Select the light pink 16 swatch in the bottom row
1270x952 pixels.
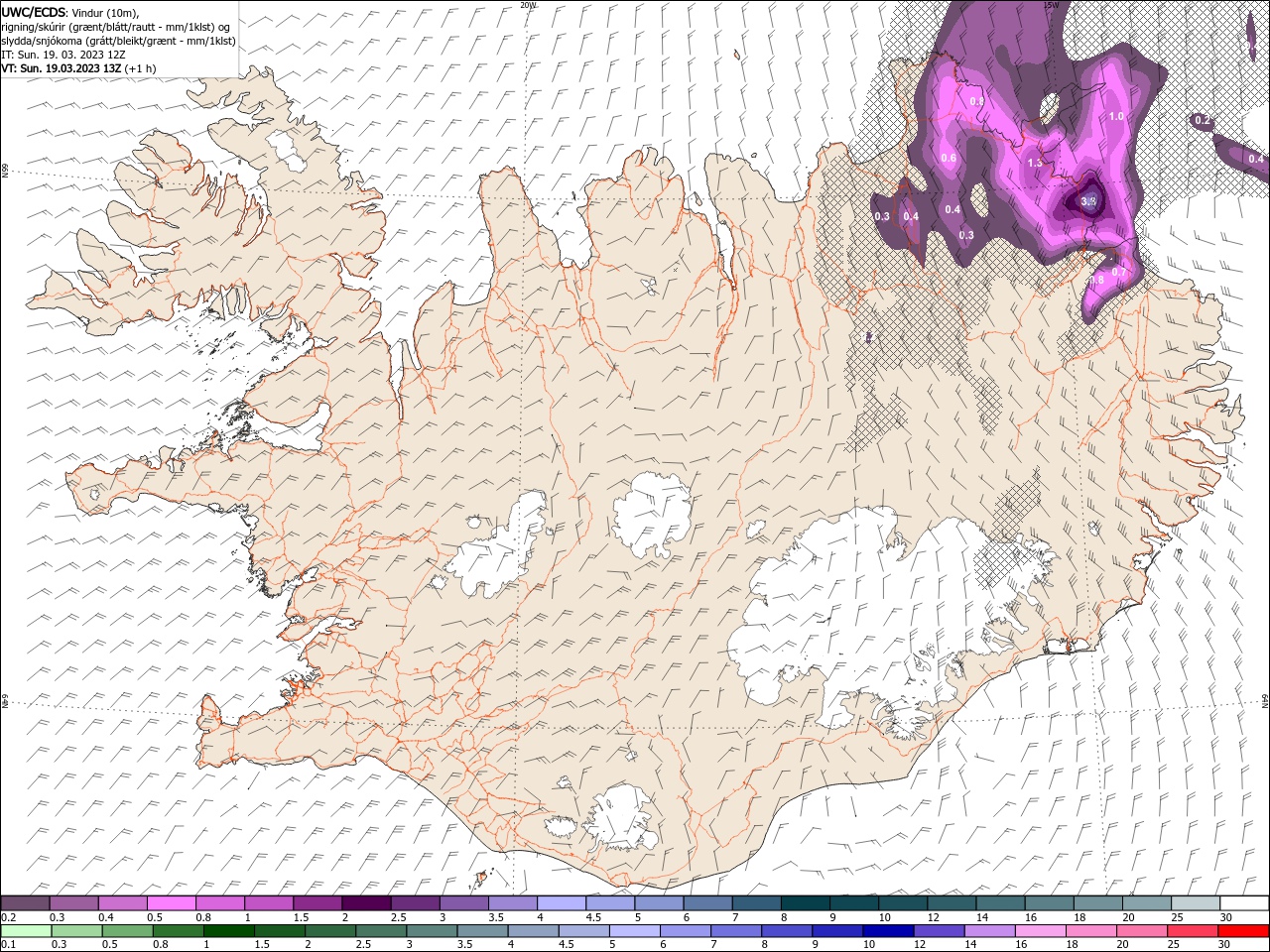1042,931
